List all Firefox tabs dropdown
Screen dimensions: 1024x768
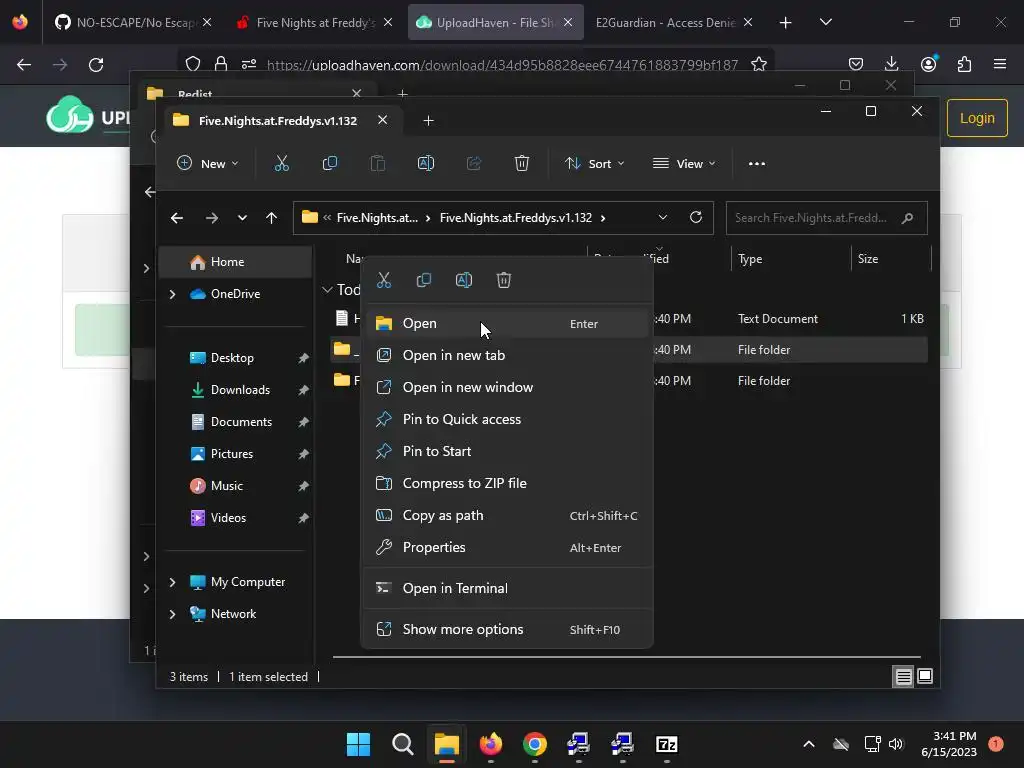click(x=825, y=22)
